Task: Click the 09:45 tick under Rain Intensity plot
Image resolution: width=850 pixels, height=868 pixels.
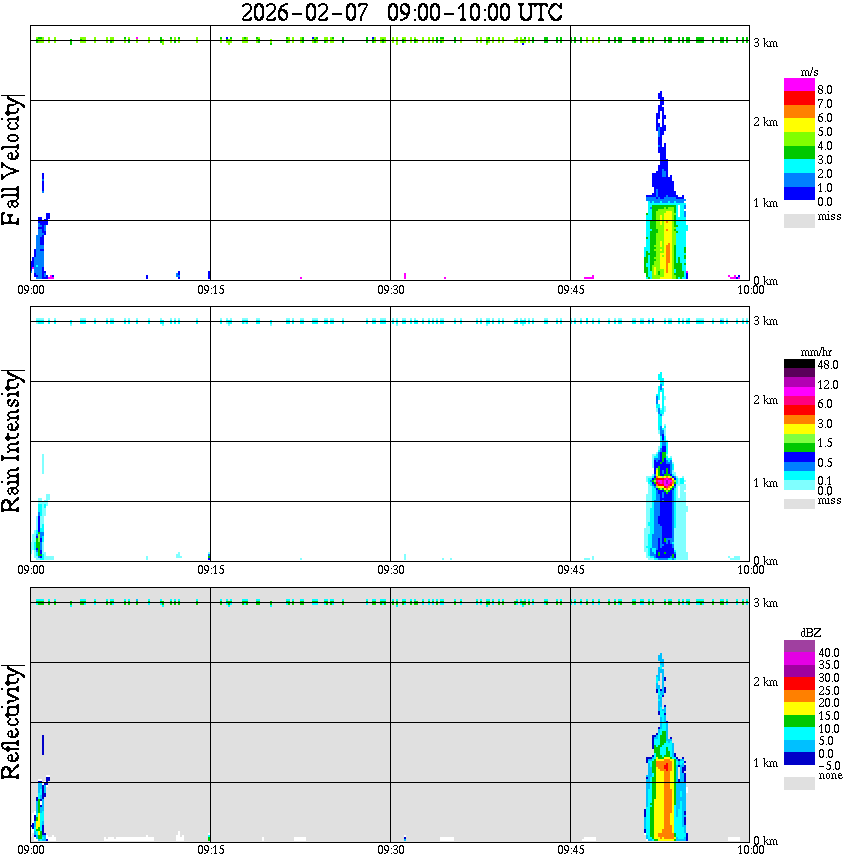Action: [x=571, y=570]
